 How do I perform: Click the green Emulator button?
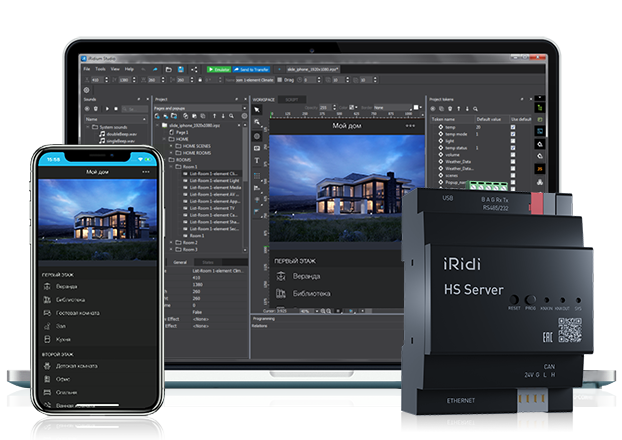click(219, 69)
